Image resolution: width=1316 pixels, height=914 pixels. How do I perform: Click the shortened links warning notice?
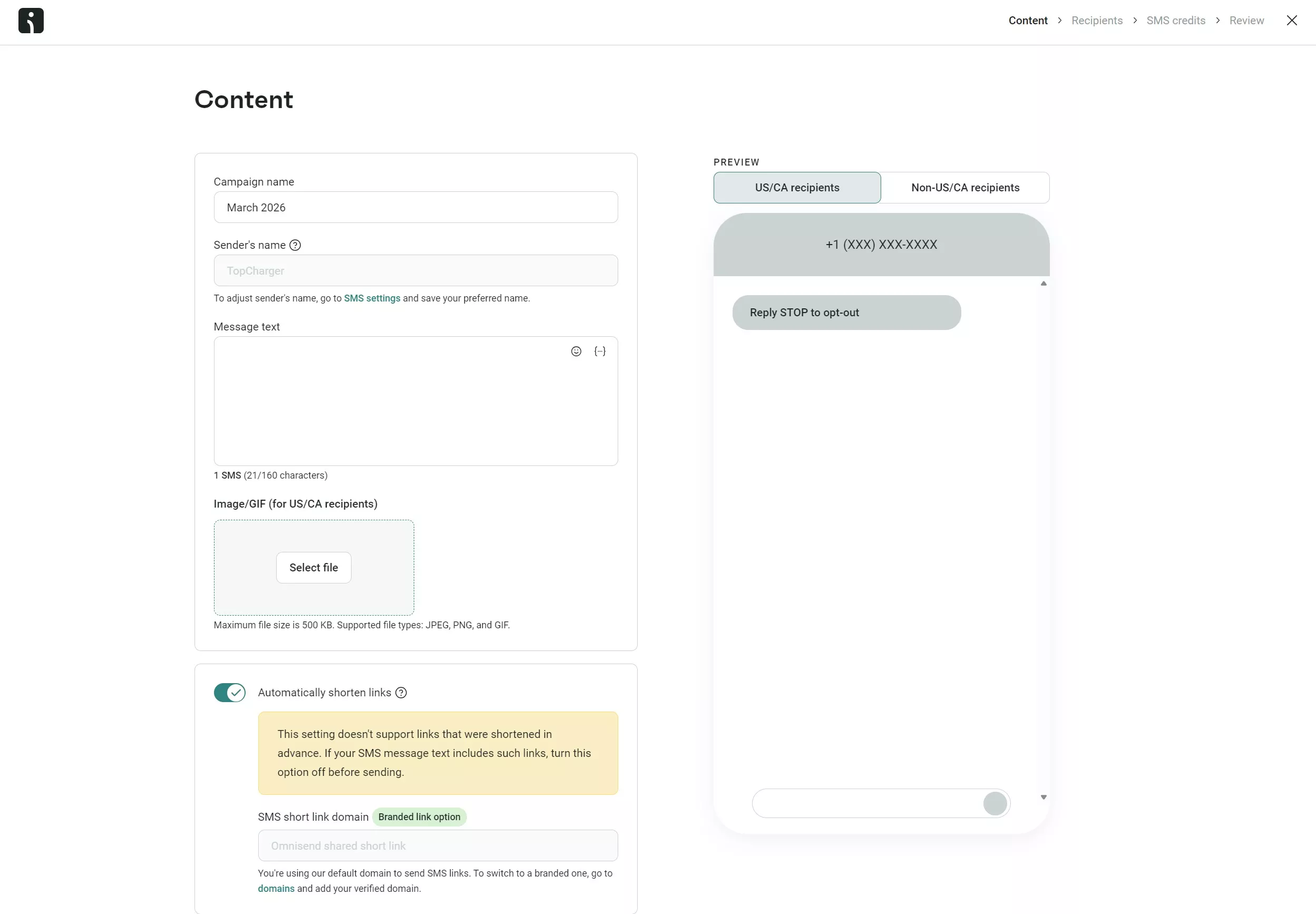click(438, 754)
